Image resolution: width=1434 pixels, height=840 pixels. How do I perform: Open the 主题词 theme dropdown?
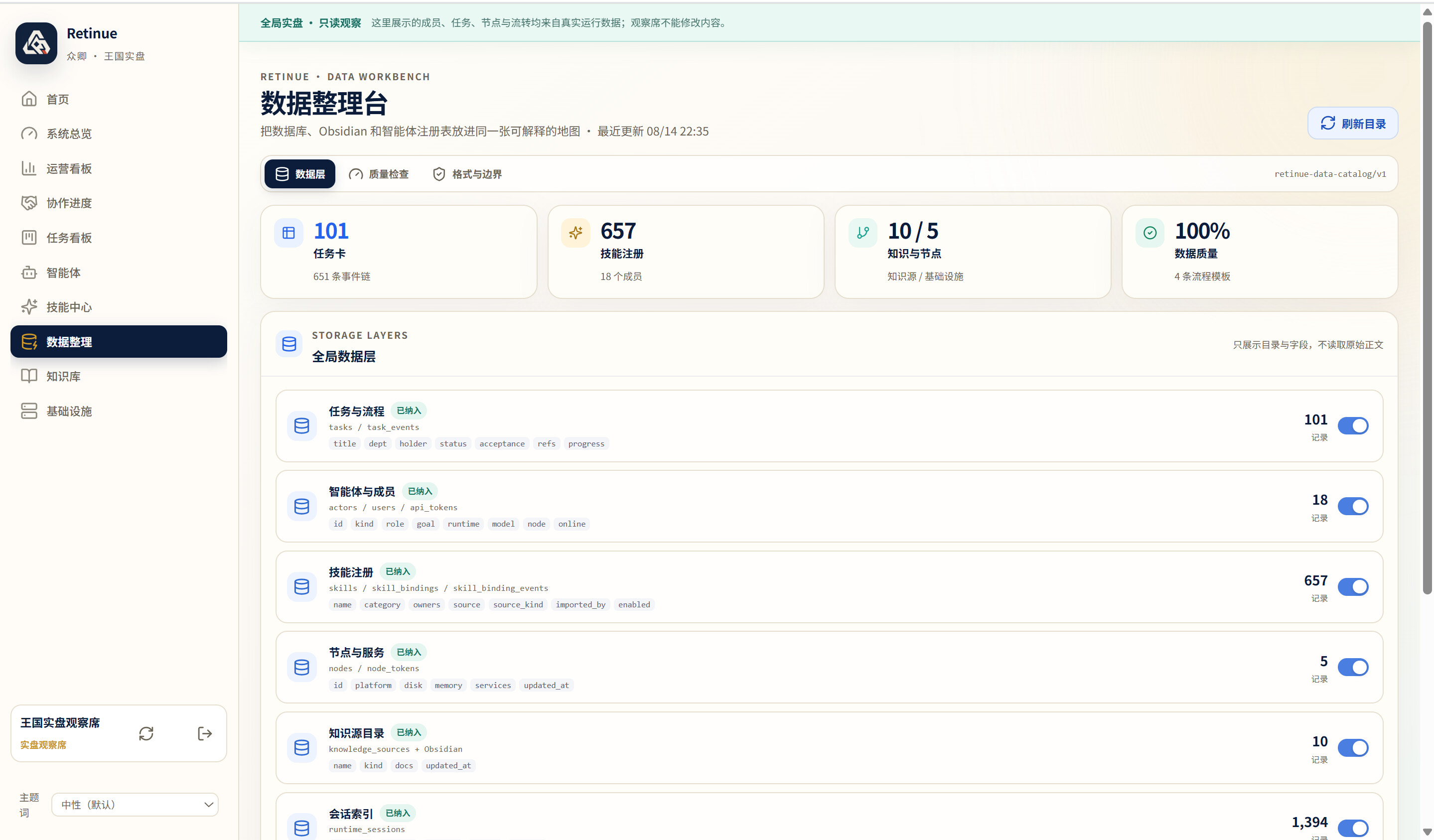[135, 805]
